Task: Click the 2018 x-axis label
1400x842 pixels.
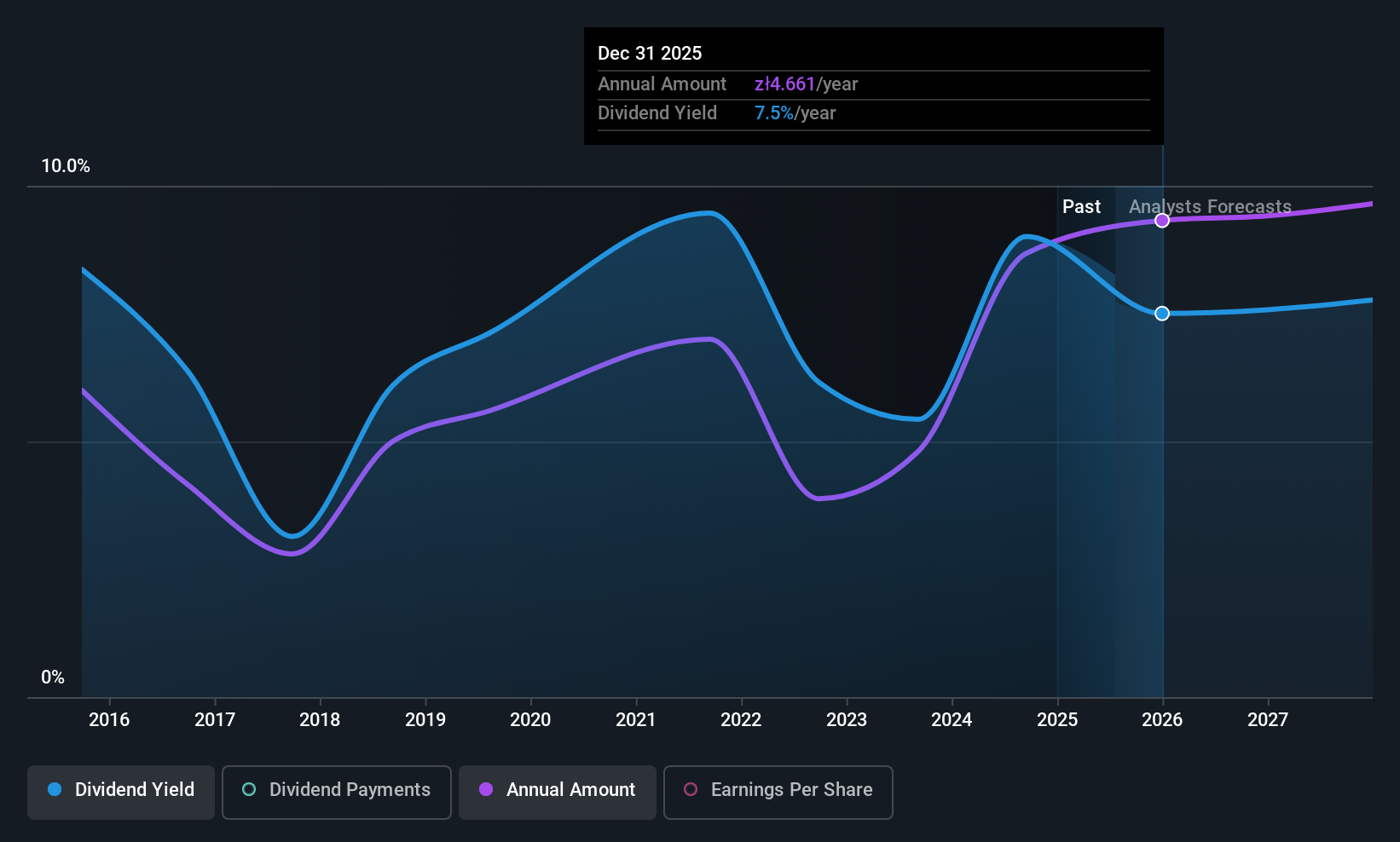Action: tap(320, 720)
